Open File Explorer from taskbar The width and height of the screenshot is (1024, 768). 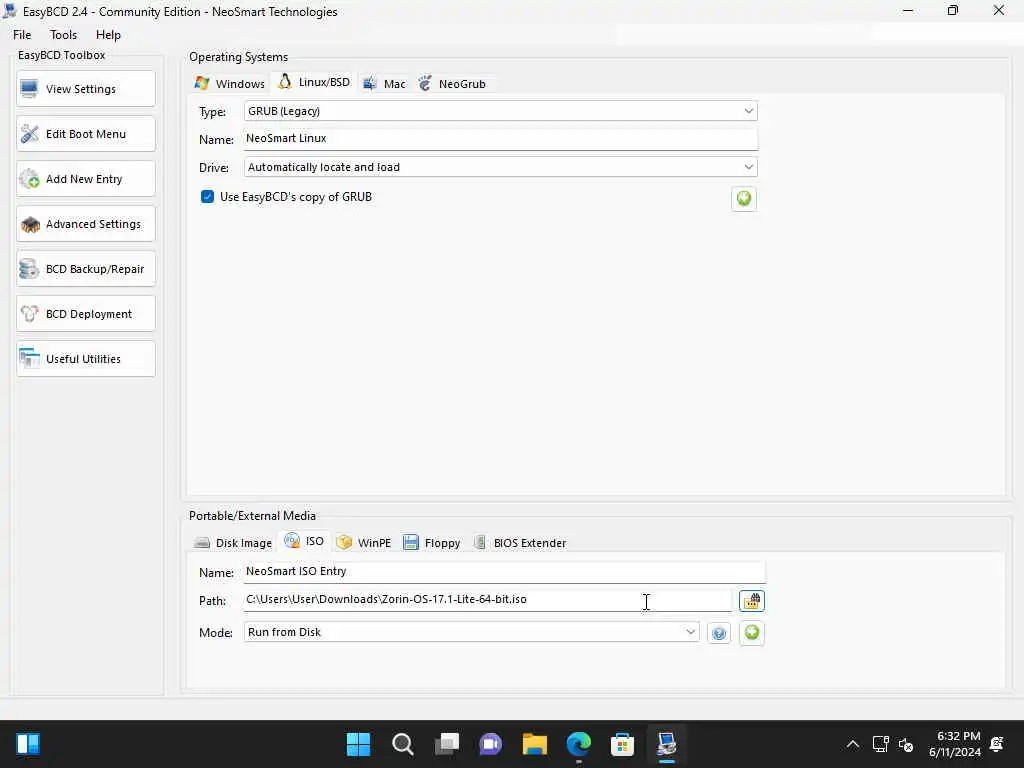[x=535, y=744]
